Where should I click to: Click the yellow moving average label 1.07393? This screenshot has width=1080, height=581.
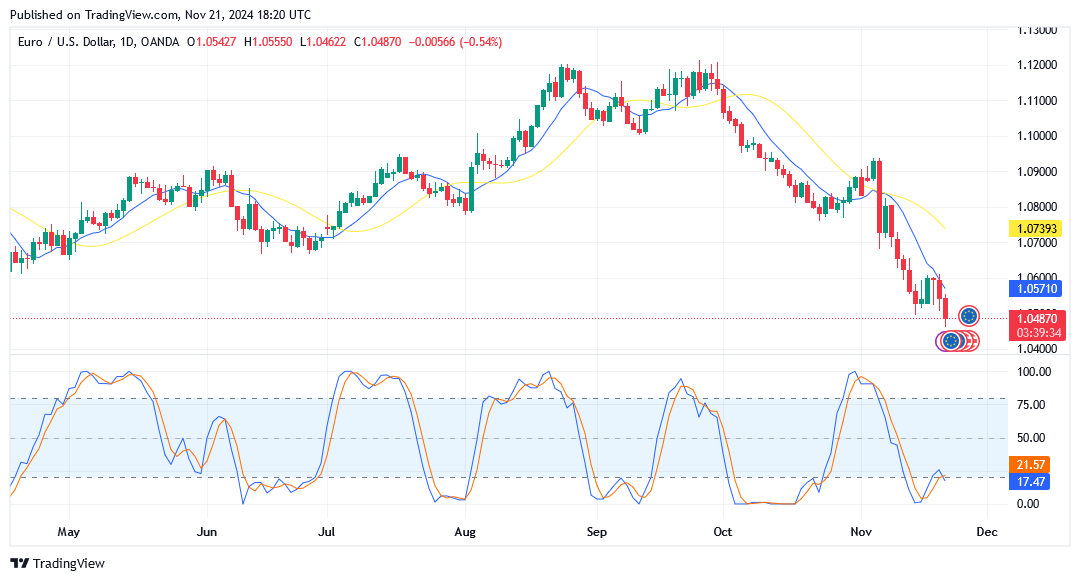[1037, 229]
